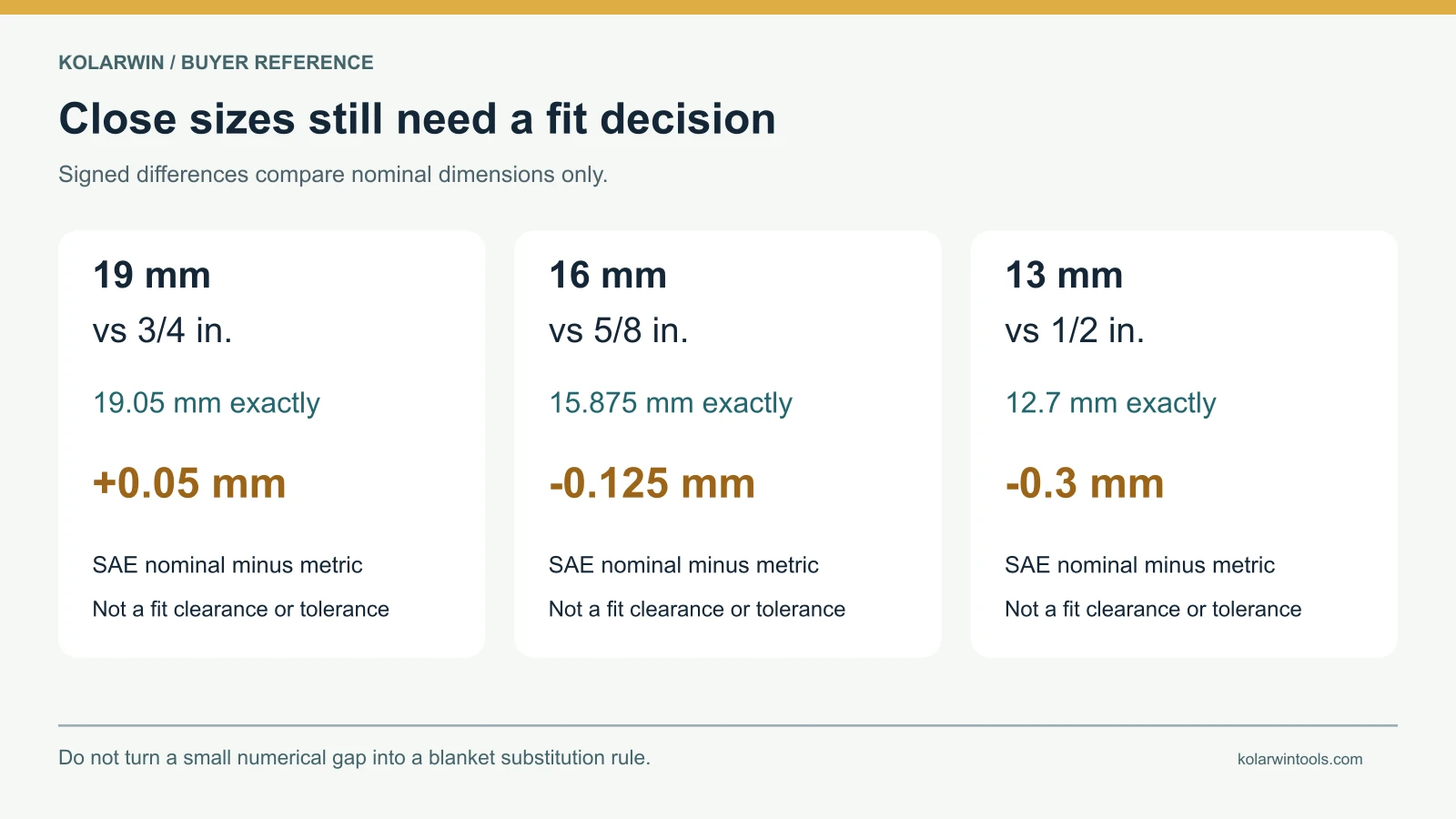Select the title 'Close sizes still need a fit decision'
The image size is (1456, 819).
pyautogui.click(x=417, y=119)
